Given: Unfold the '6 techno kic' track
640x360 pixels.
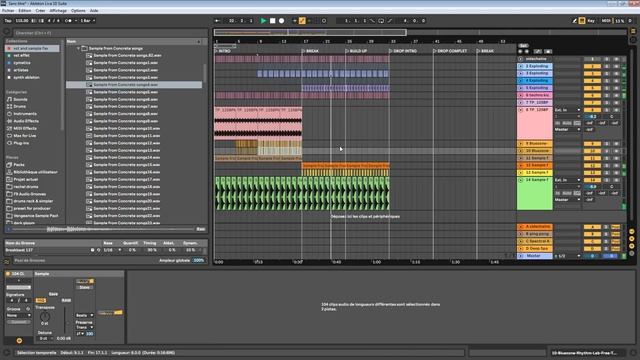Looking at the screenshot, I should (x=520, y=95).
